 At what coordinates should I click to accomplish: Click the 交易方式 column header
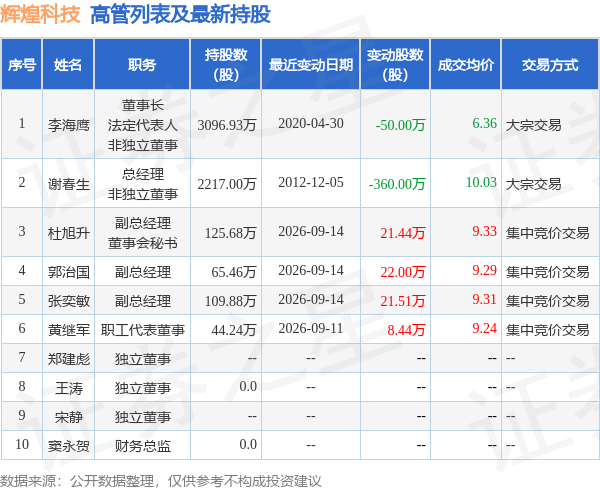pyautogui.click(x=550, y=64)
